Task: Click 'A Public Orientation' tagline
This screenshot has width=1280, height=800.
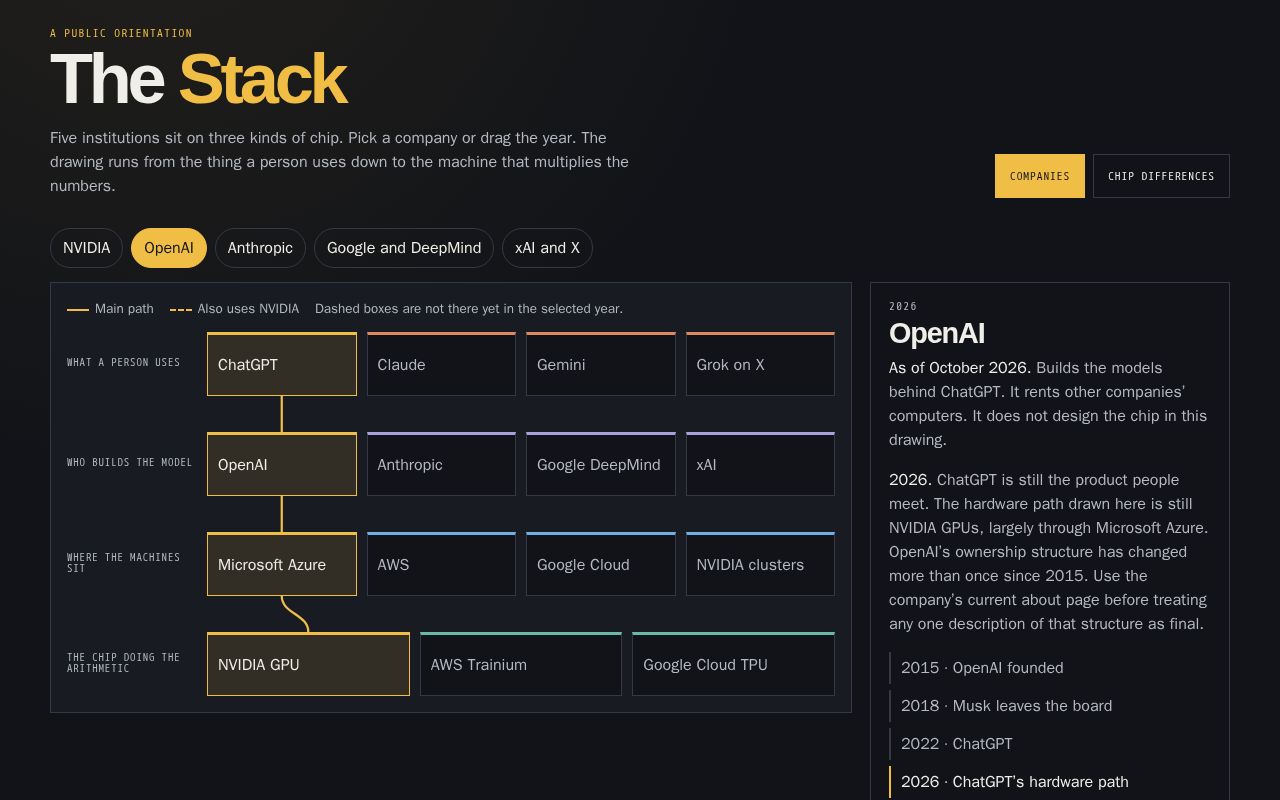Action: coord(121,33)
